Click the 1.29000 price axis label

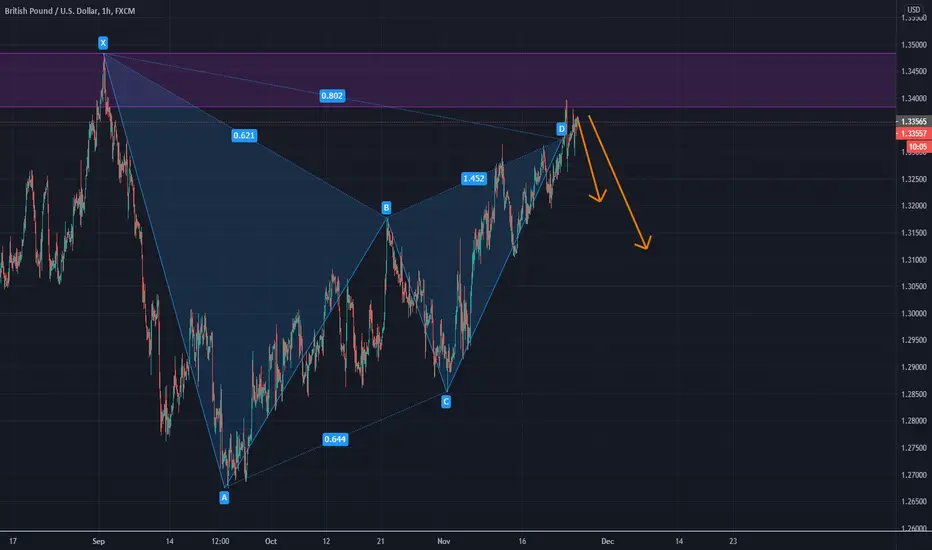pyautogui.click(x=914, y=367)
